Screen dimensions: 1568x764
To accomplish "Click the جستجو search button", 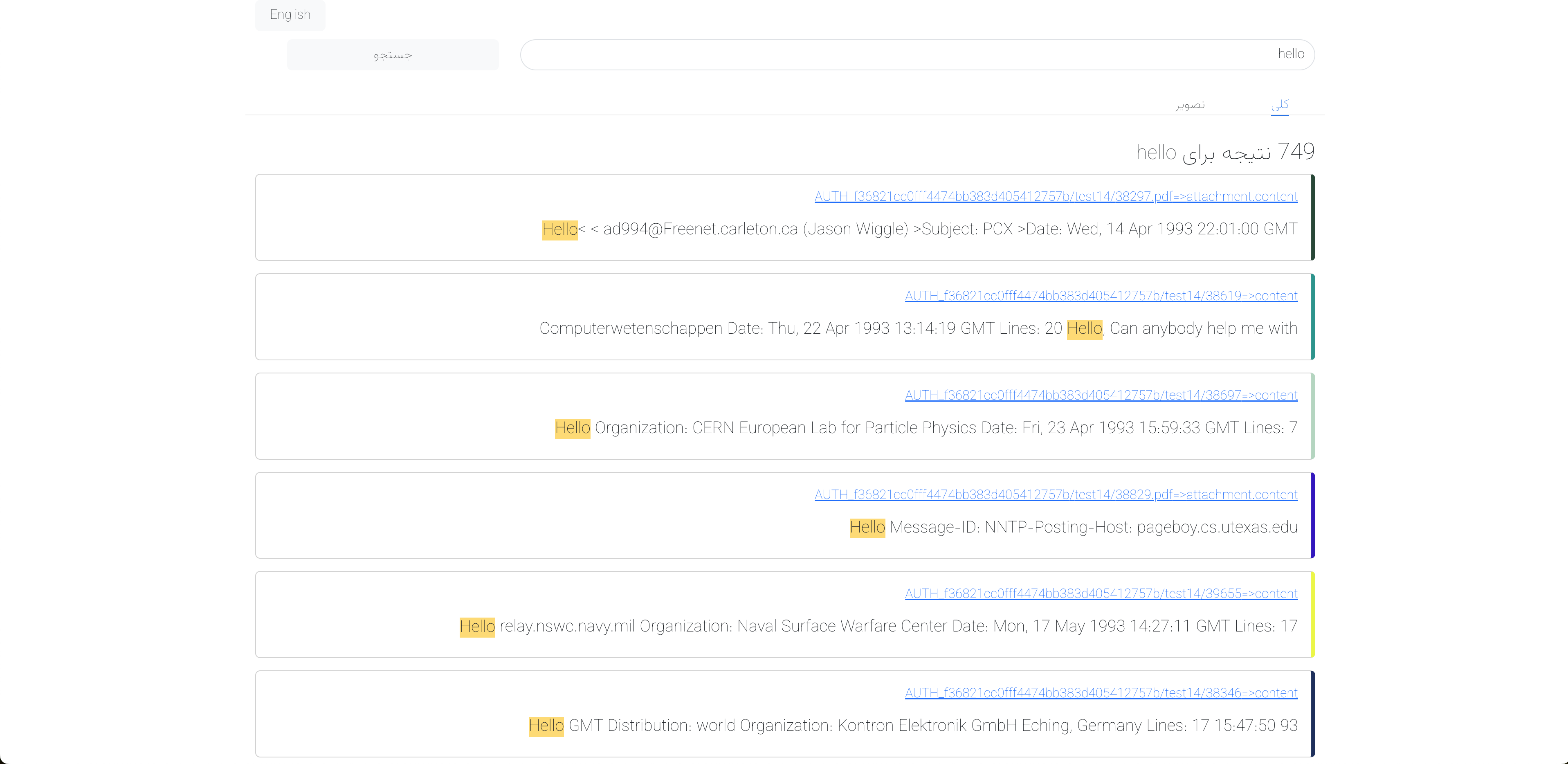I will coord(393,55).
